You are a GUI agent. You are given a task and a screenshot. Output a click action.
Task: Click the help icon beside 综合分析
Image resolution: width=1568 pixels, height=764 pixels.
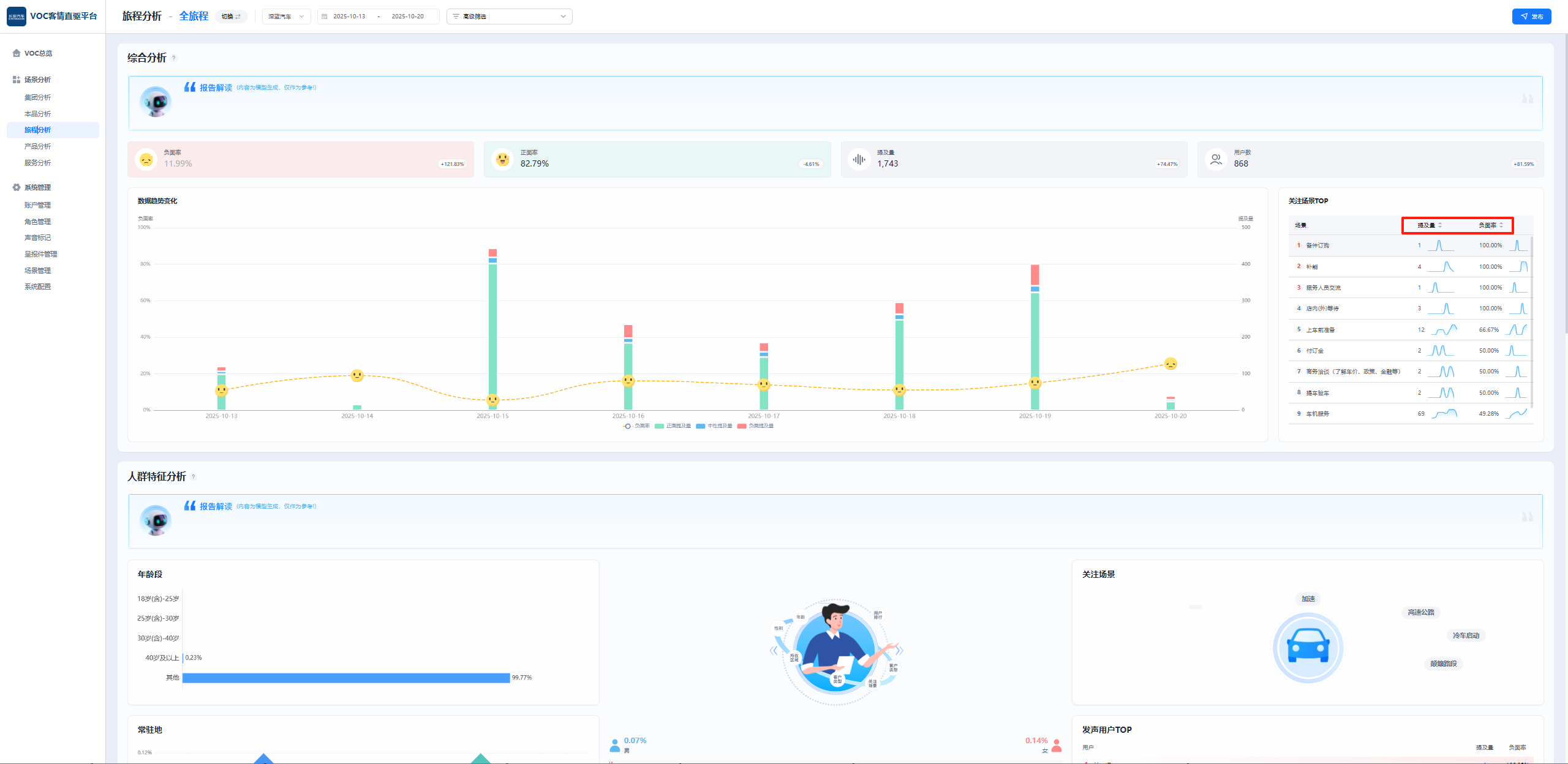[174, 58]
